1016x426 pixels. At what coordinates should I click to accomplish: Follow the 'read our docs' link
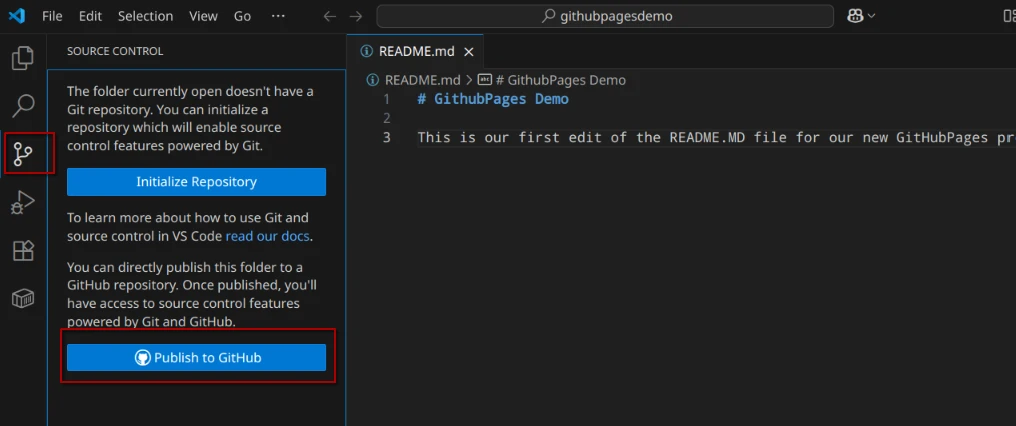(267, 236)
